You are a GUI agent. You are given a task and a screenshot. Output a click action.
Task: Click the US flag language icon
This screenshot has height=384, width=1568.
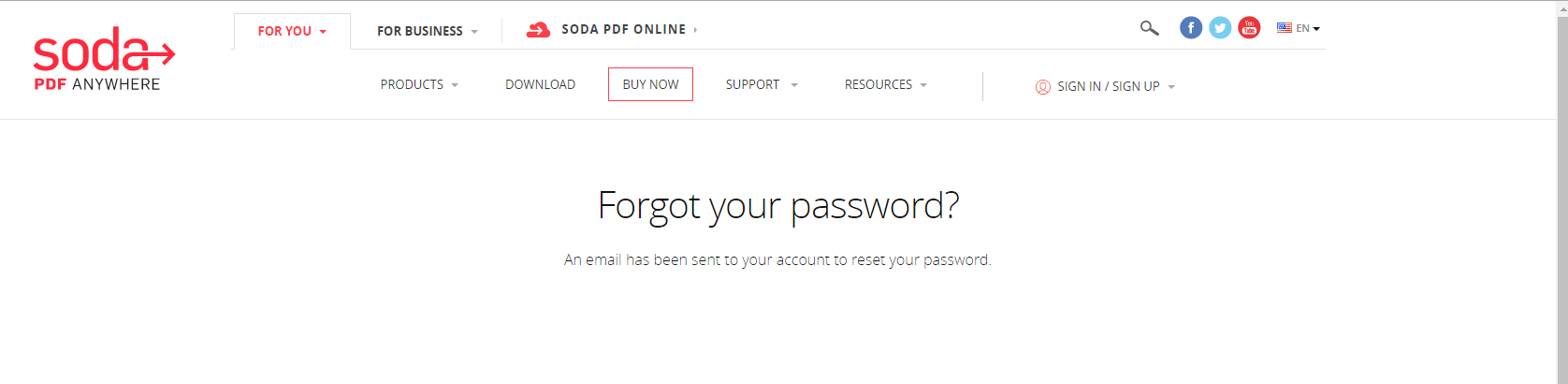point(1285,28)
